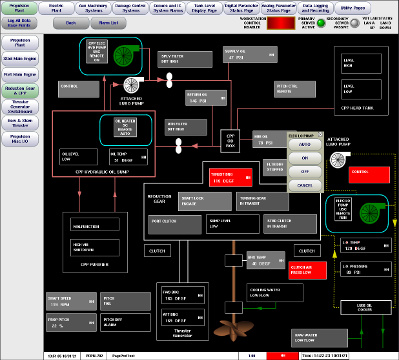Screen dimensions: 399x360
Task: Click the white attached lube pump icon beside popup
Action: click(340, 159)
